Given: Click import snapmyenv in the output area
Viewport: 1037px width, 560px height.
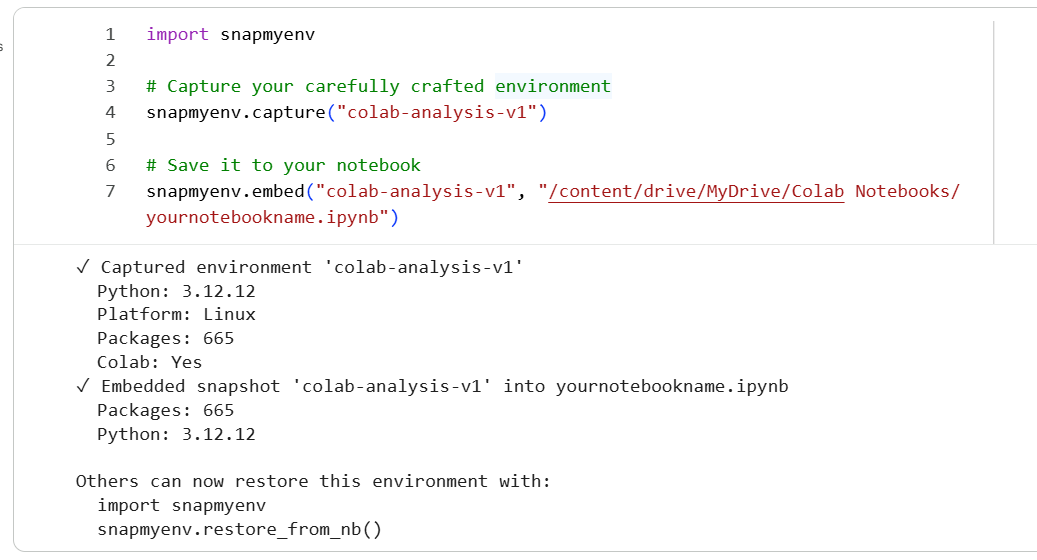Looking at the screenshot, I should coord(181,506).
